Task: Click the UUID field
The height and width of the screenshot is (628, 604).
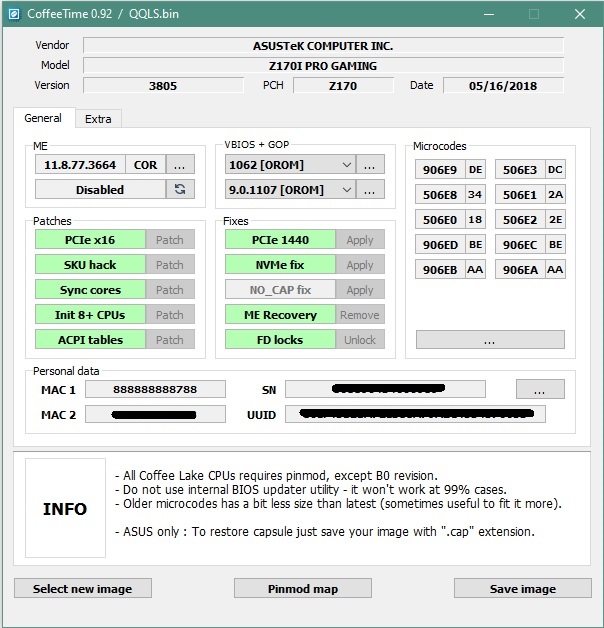Action: click(415, 414)
